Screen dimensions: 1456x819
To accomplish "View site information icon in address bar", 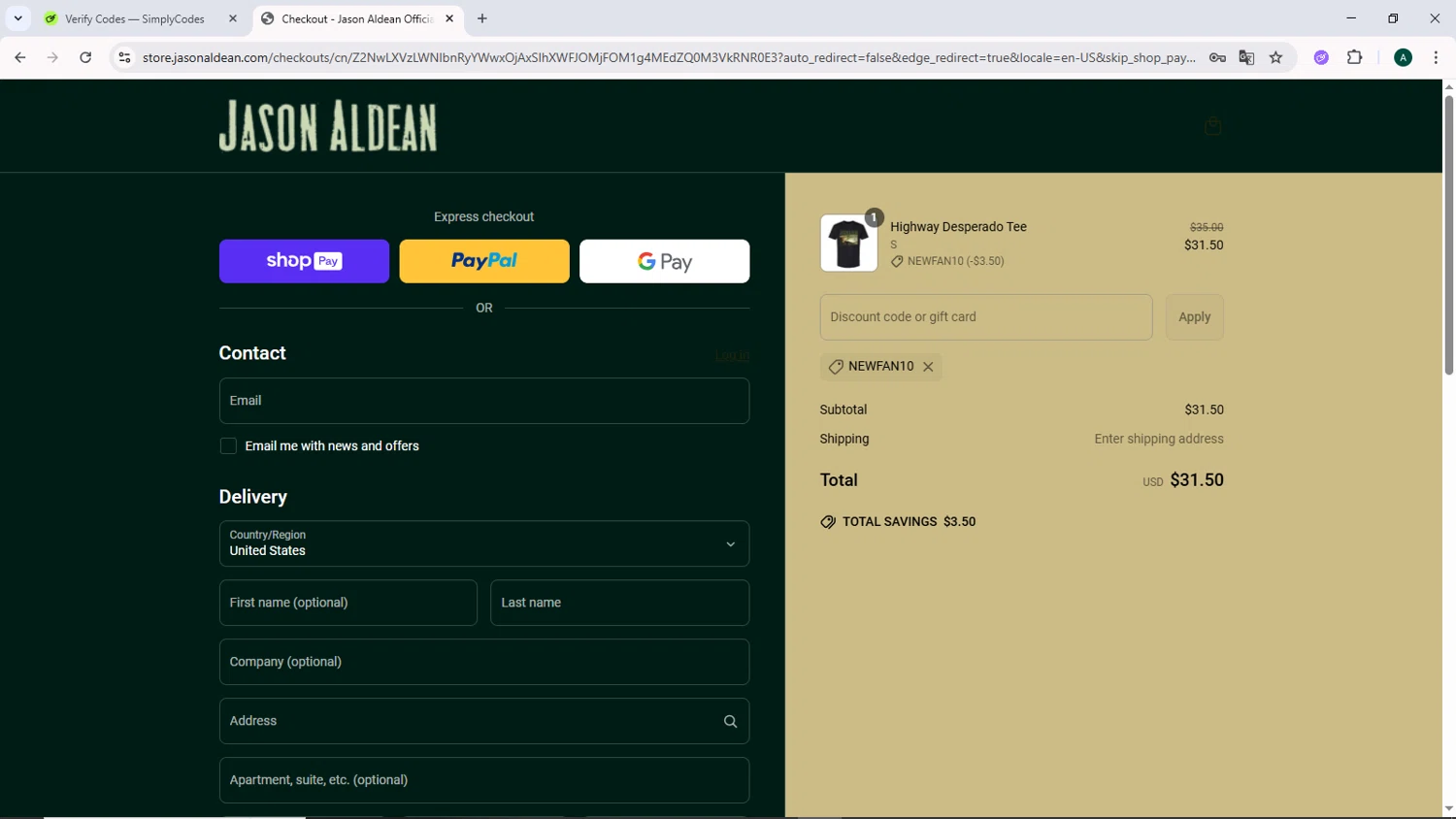I will (124, 57).
